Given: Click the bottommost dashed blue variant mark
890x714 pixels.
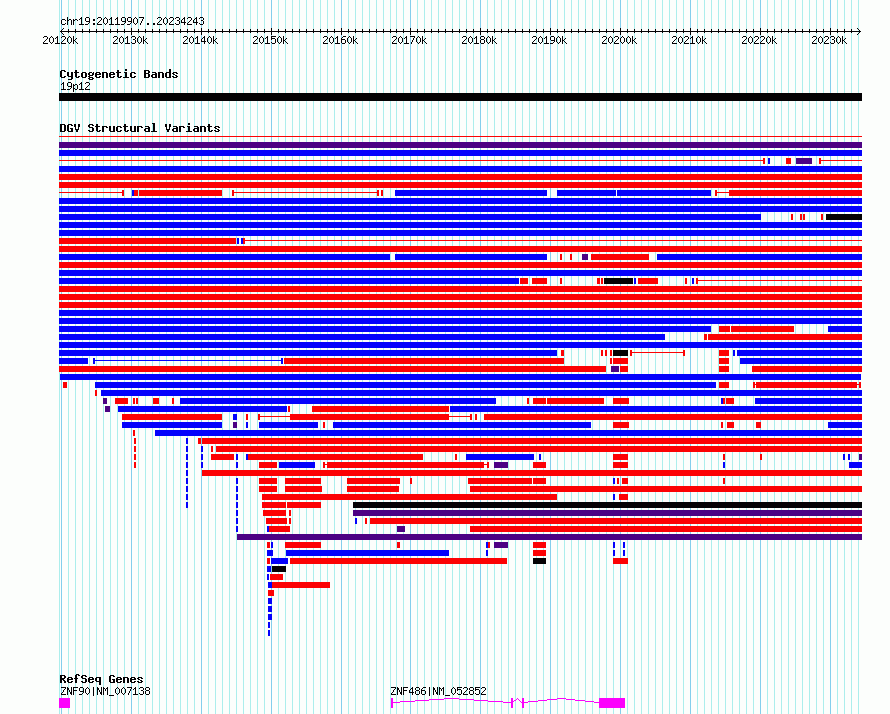Looking at the screenshot, I should tap(269, 633).
